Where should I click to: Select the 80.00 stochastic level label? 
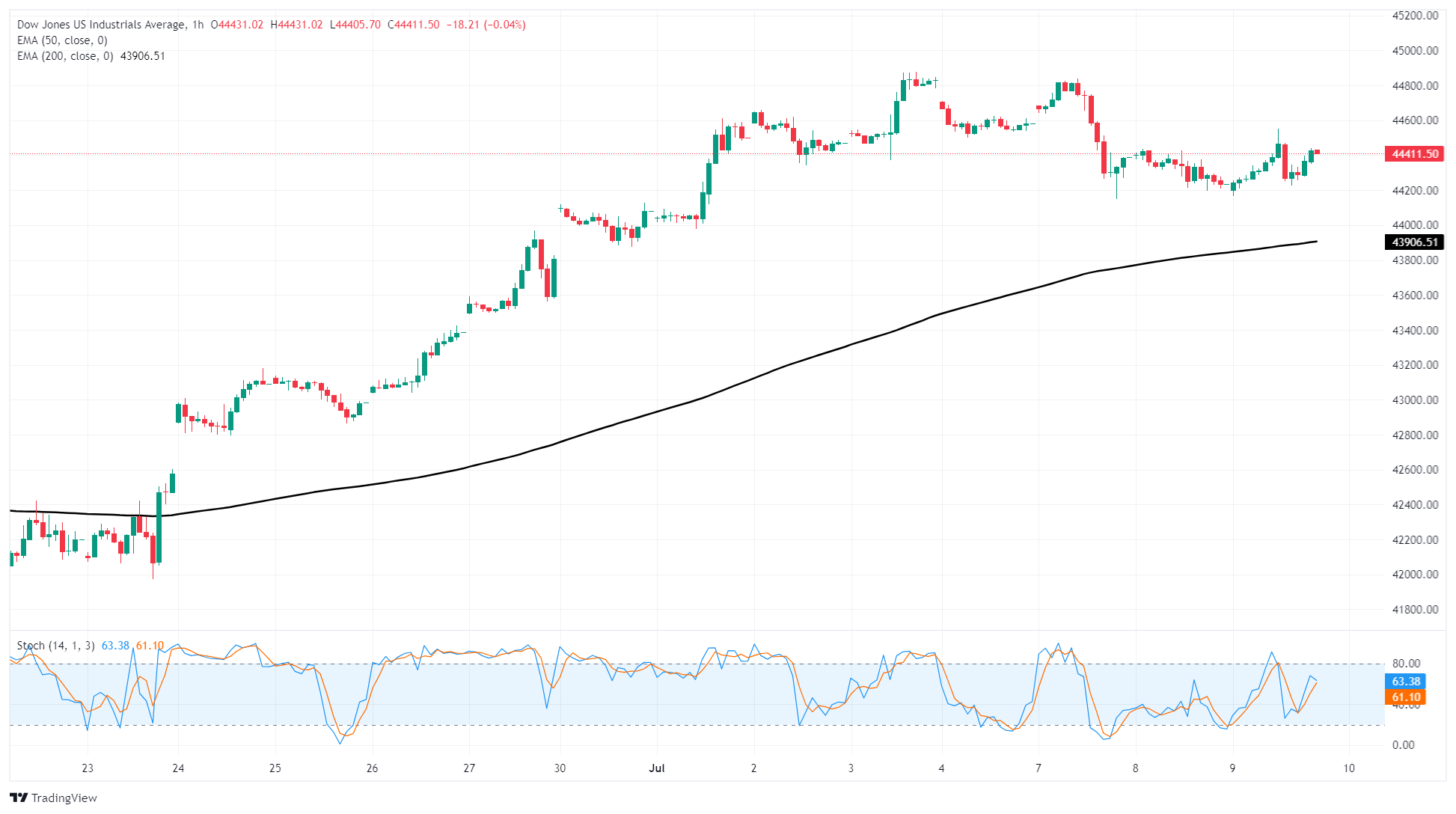[1406, 664]
